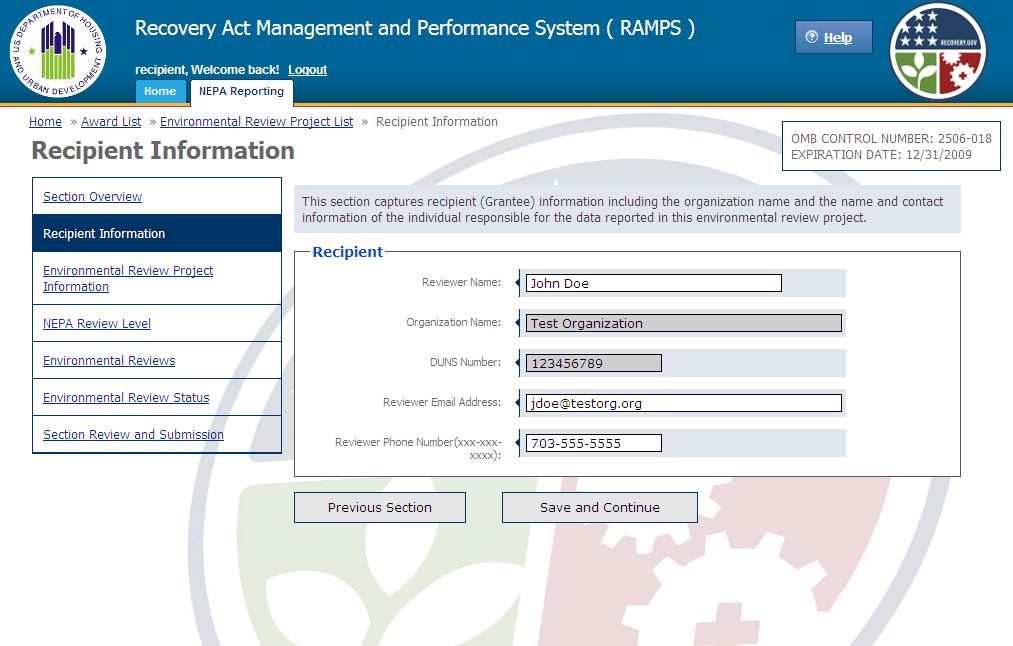
Task: Switch to the NEPA Reporting tab
Action: (x=241, y=92)
